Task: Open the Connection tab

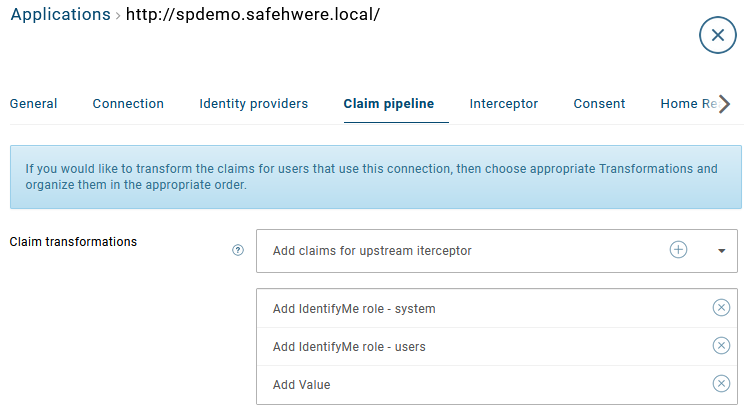Action: click(x=128, y=104)
